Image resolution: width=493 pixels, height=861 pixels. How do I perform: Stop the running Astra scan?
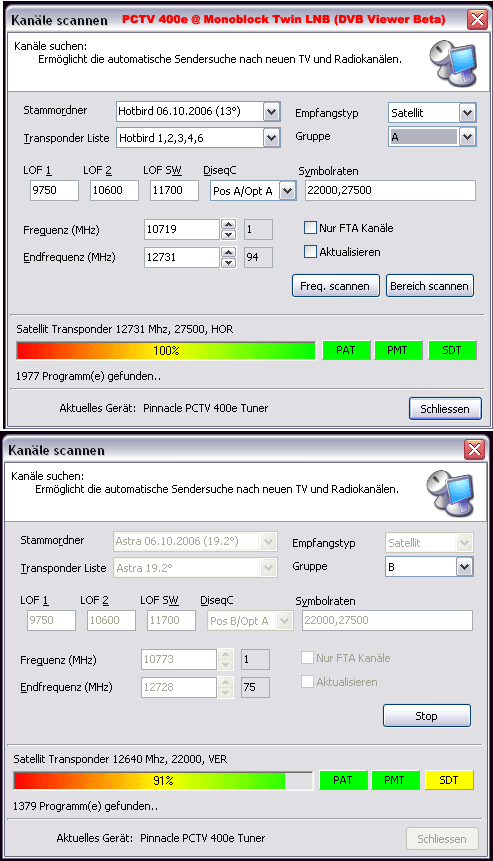[x=427, y=716]
